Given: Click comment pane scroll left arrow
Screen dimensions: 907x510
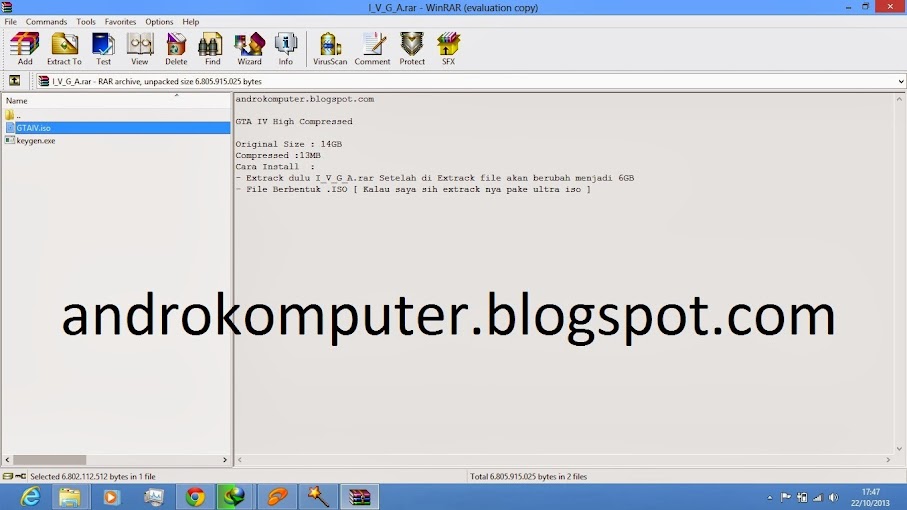Looking at the screenshot, I should pyautogui.click(x=240, y=460).
